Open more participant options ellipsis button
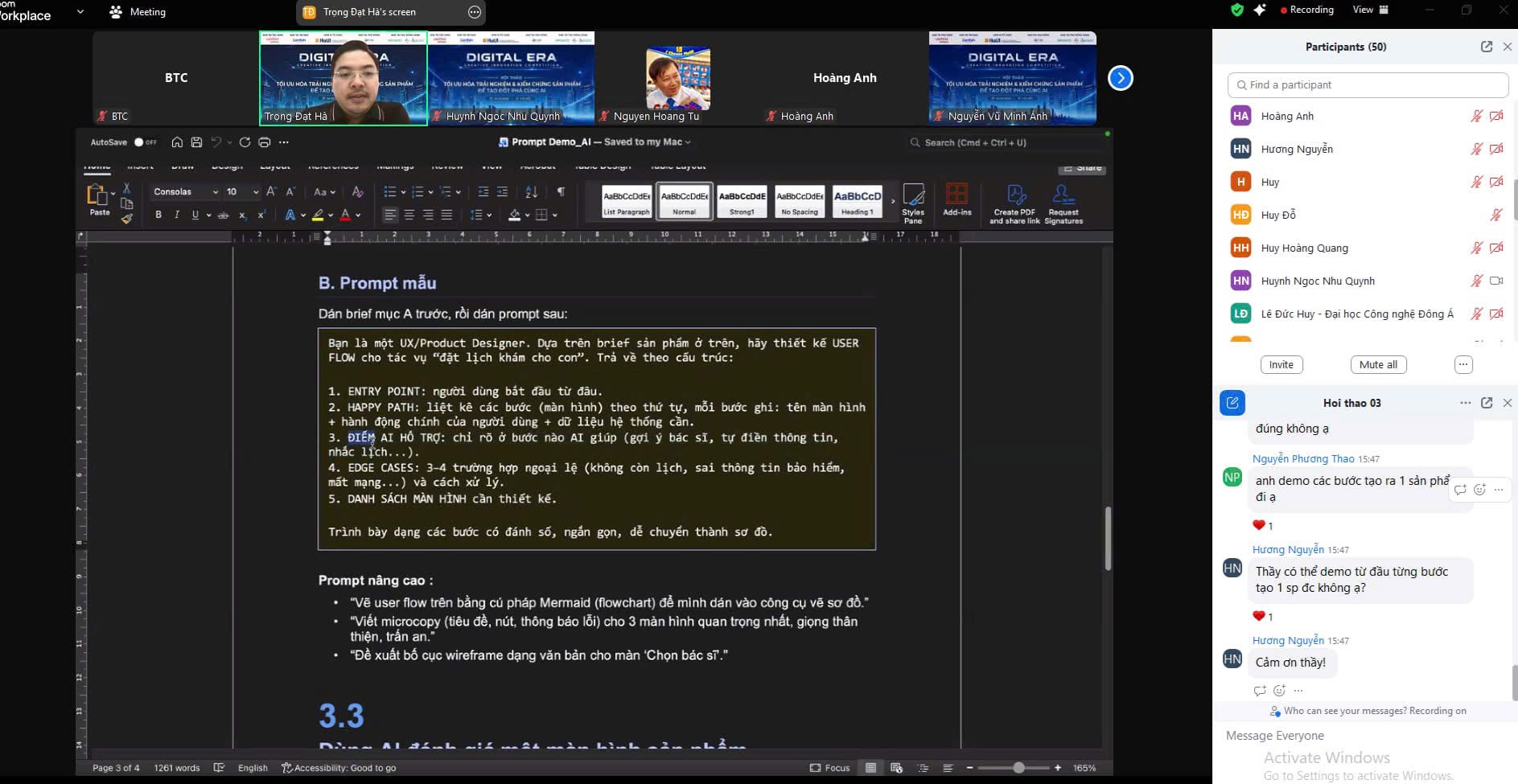This screenshot has width=1518, height=784. point(1463,364)
